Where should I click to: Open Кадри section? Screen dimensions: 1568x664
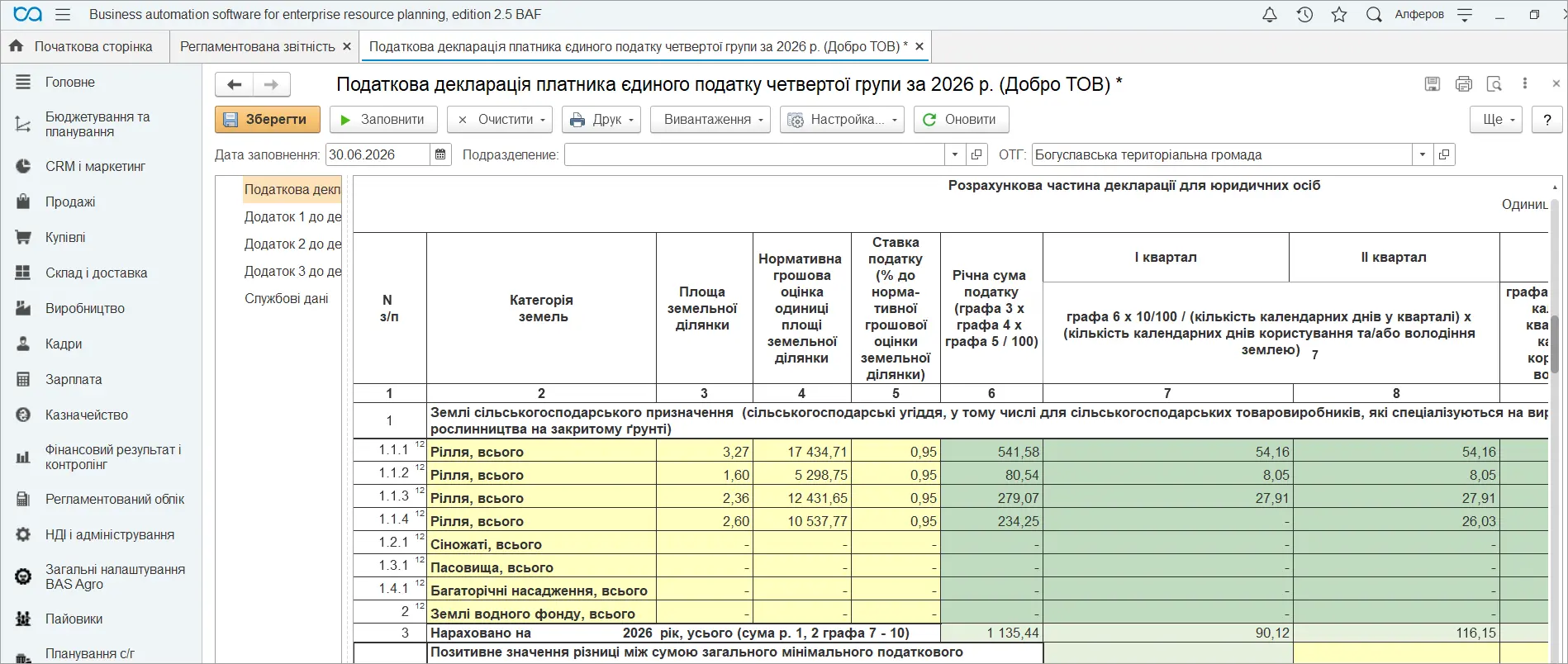click(64, 344)
